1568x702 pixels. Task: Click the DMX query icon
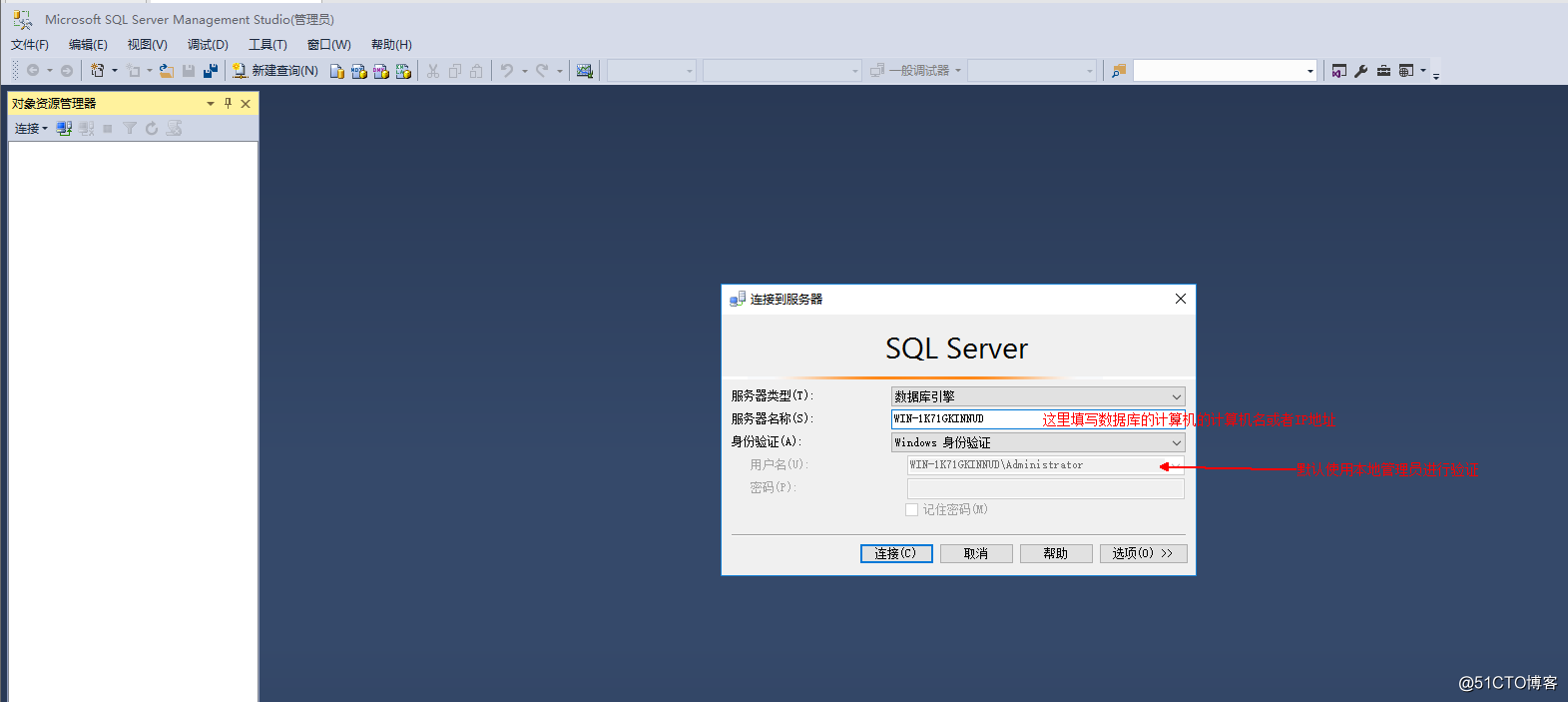(x=381, y=71)
